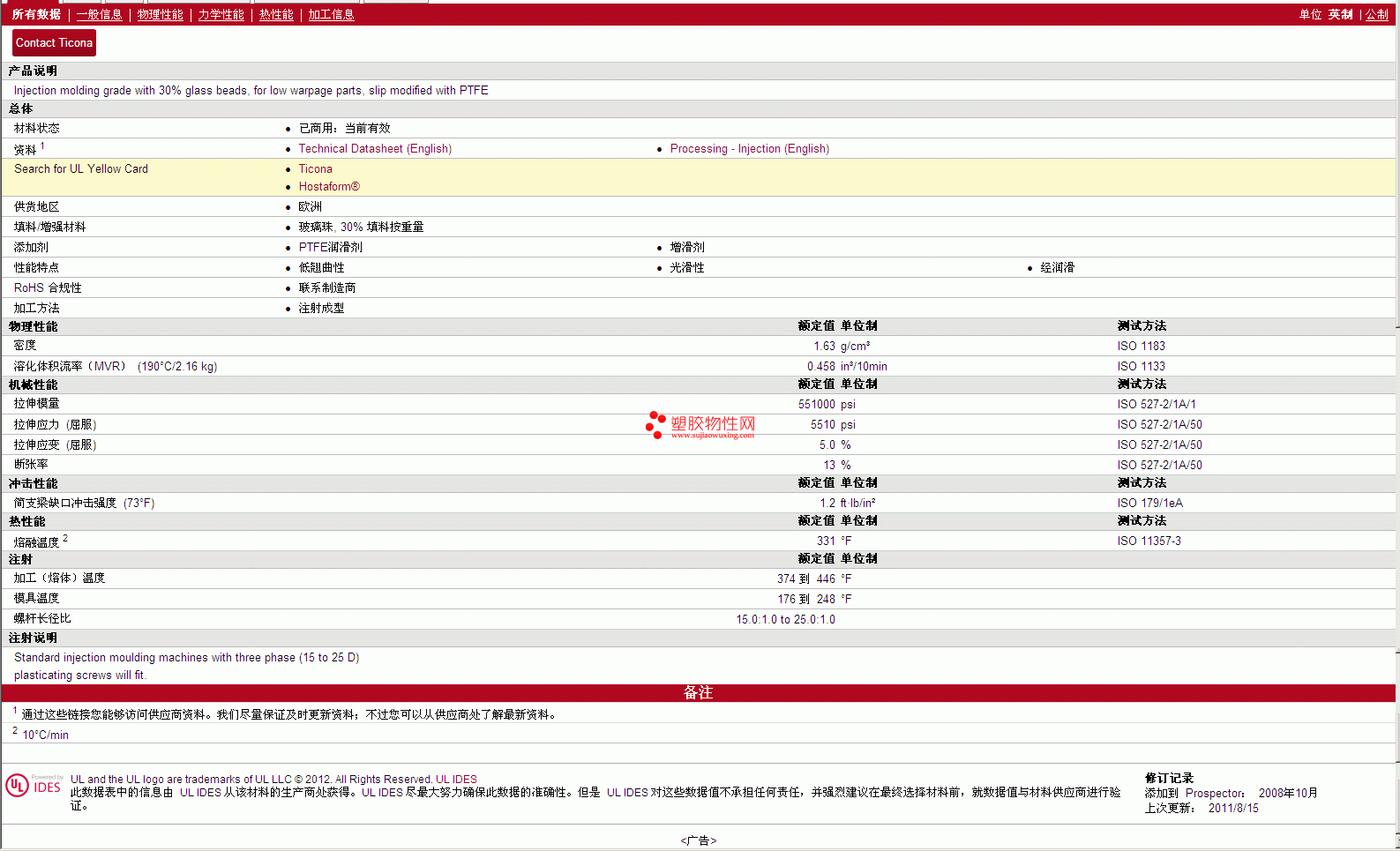Click the 拉伸模量 value 551000

[817, 404]
